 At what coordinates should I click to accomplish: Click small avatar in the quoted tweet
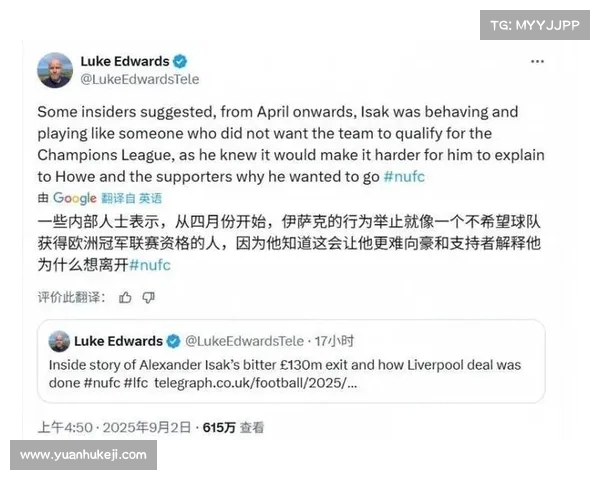coord(59,341)
